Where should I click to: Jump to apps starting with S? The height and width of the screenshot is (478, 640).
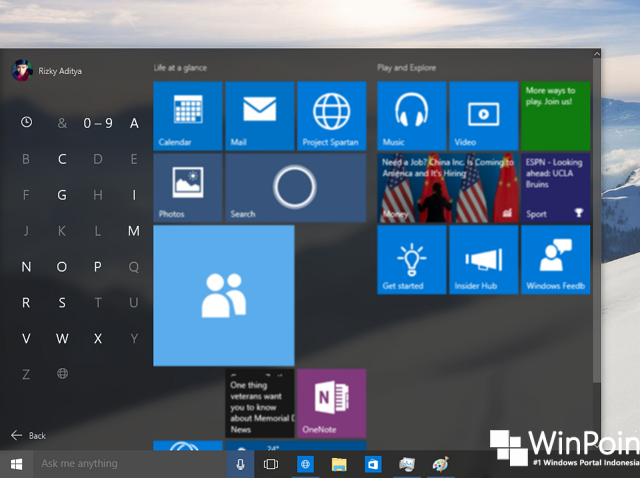[62, 302]
